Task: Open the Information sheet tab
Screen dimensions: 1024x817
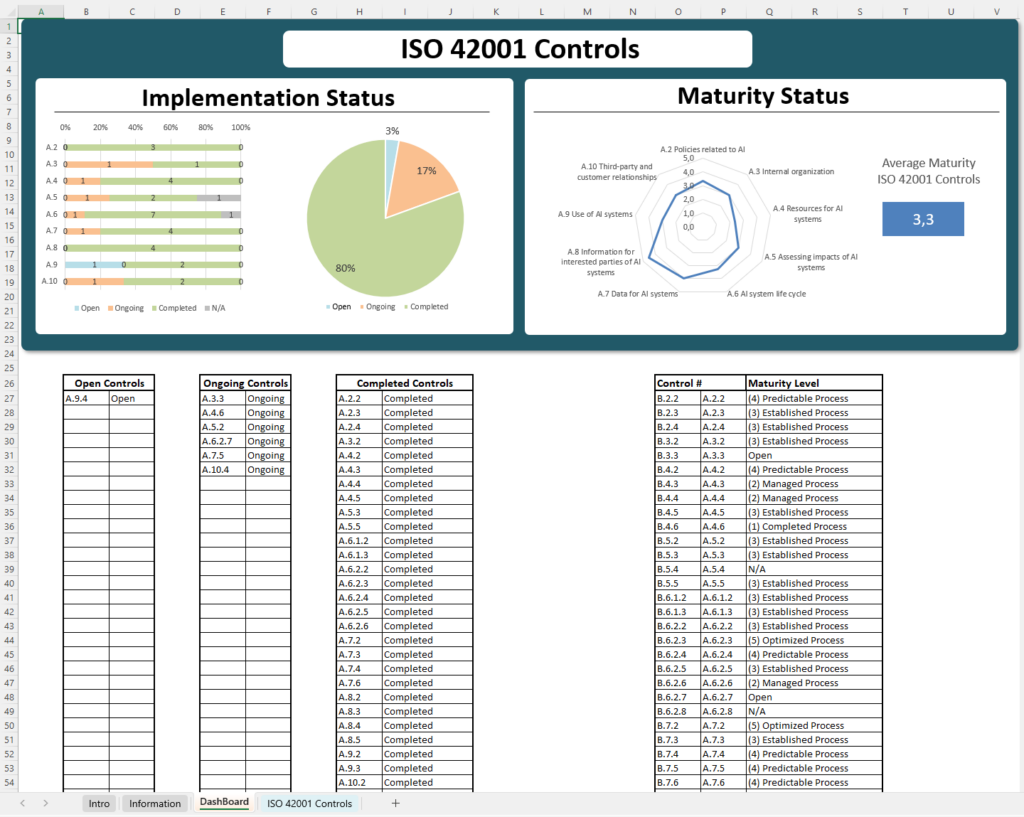Action: (154, 803)
